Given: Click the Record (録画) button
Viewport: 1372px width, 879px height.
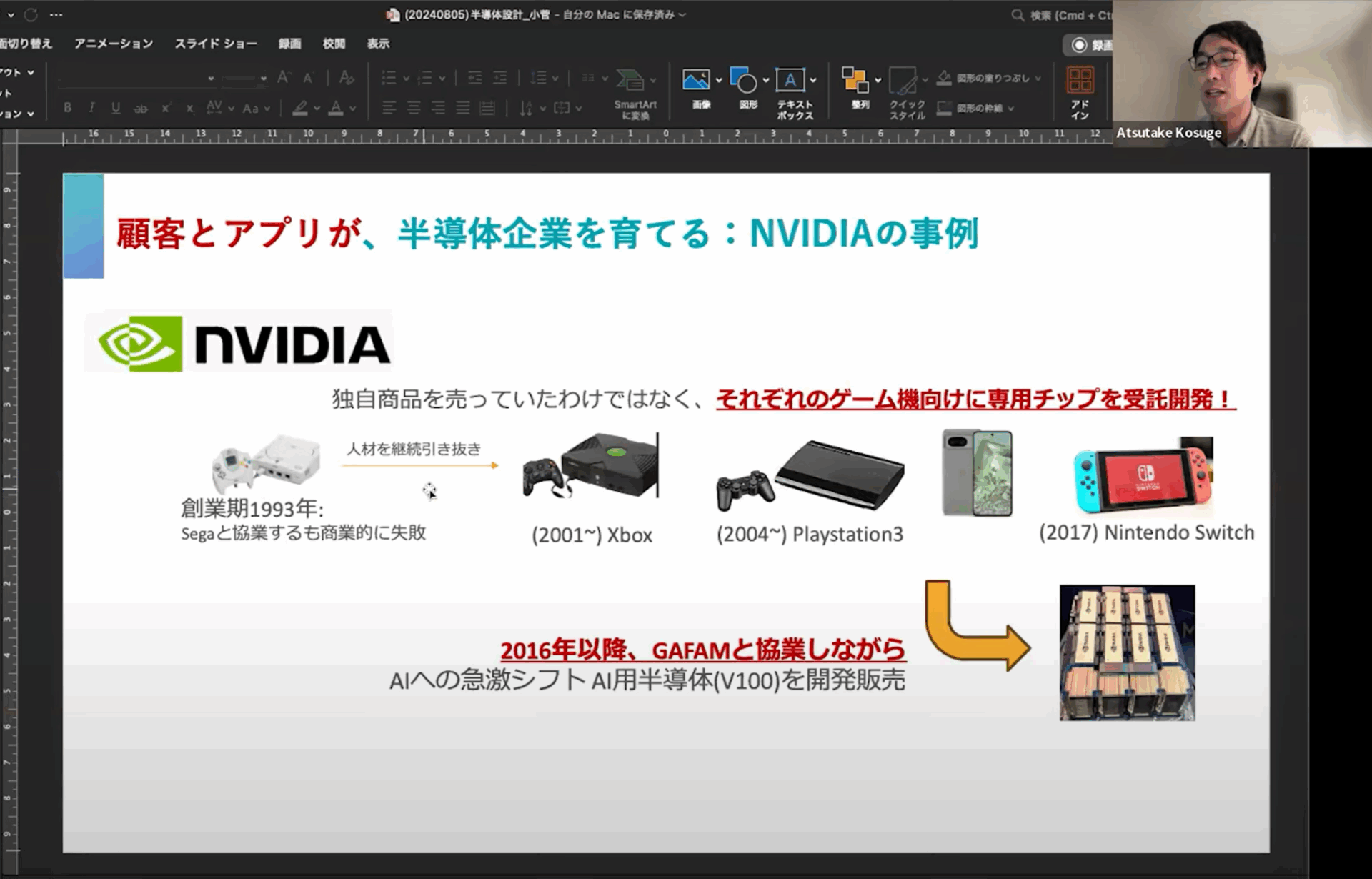Looking at the screenshot, I should point(1089,45).
